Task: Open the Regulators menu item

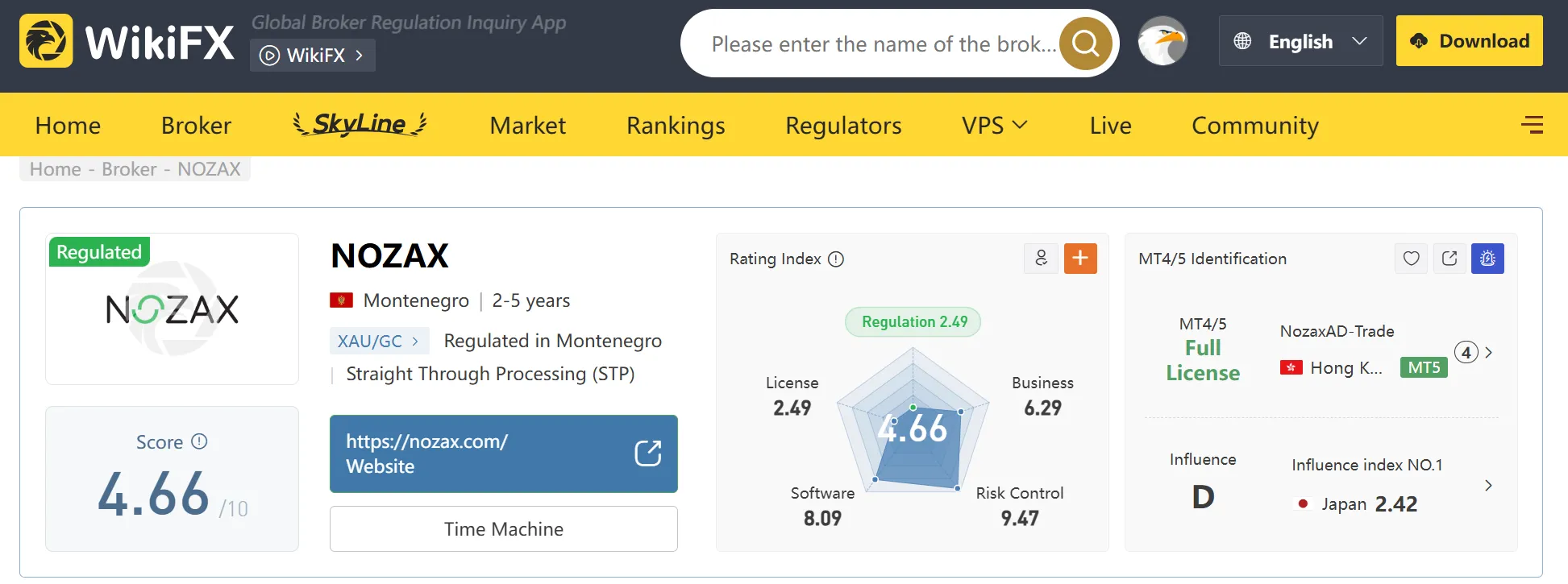Action: [843, 125]
